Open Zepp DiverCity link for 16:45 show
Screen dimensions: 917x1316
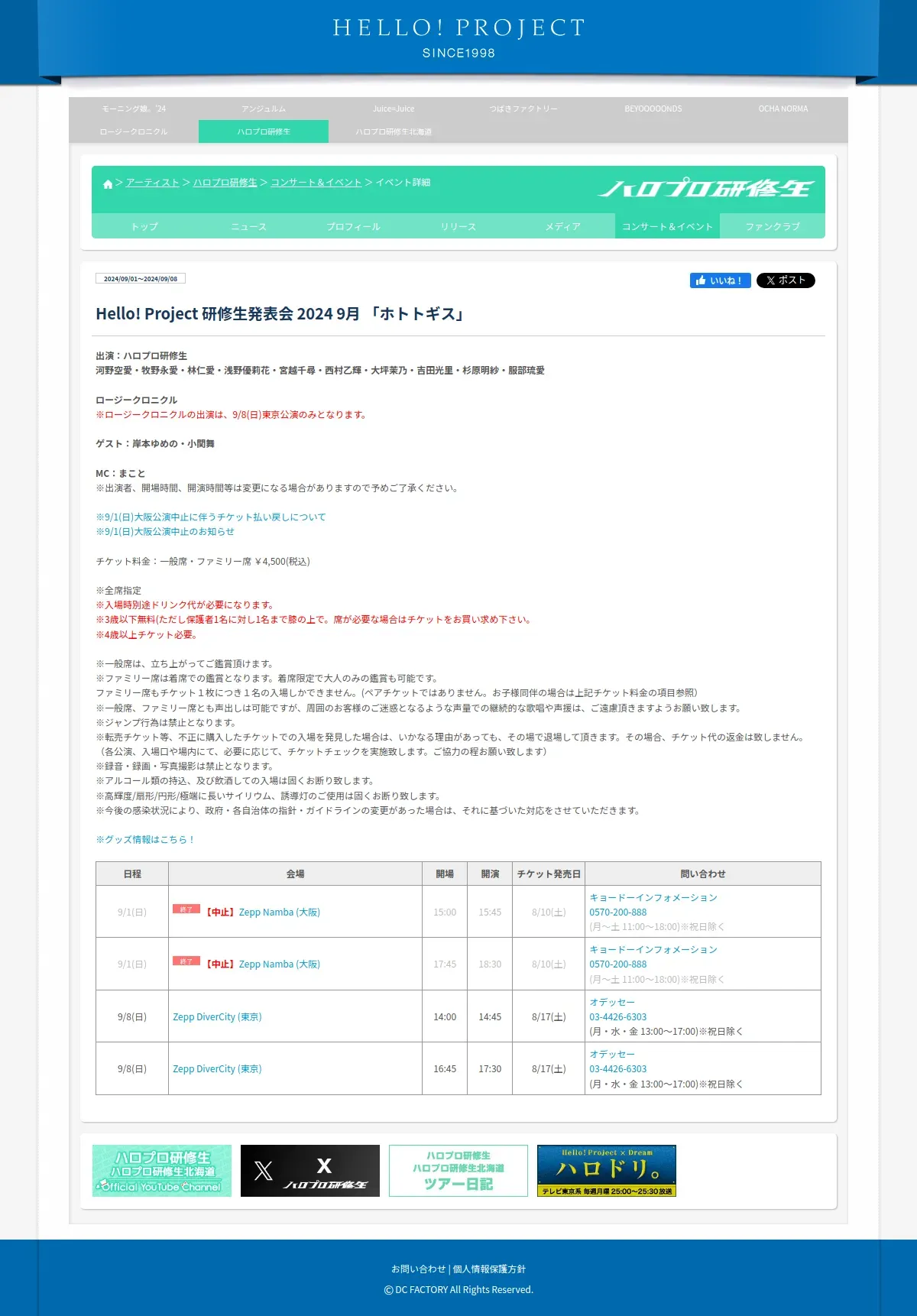[217, 1069]
